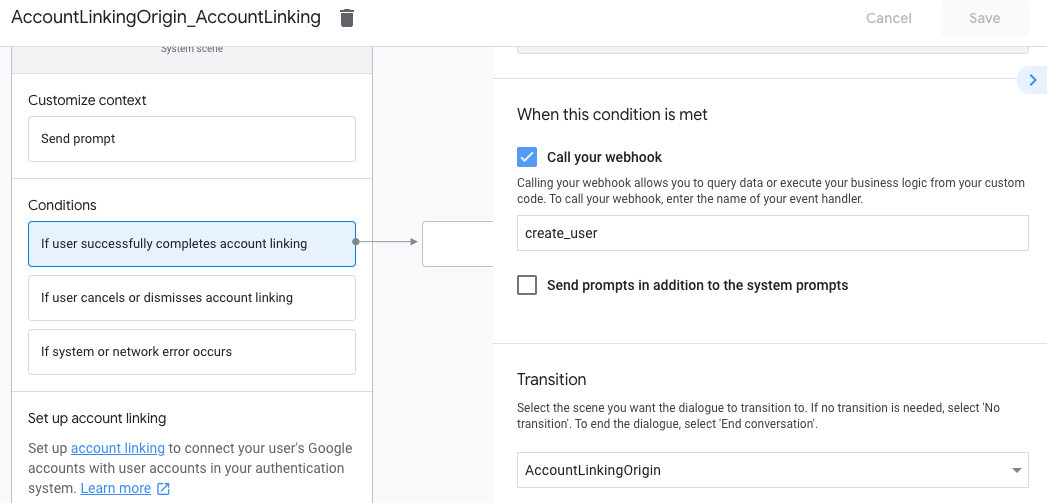Open the Send prompt box under Customize context
The width and height of the screenshot is (1047, 503).
192,139
